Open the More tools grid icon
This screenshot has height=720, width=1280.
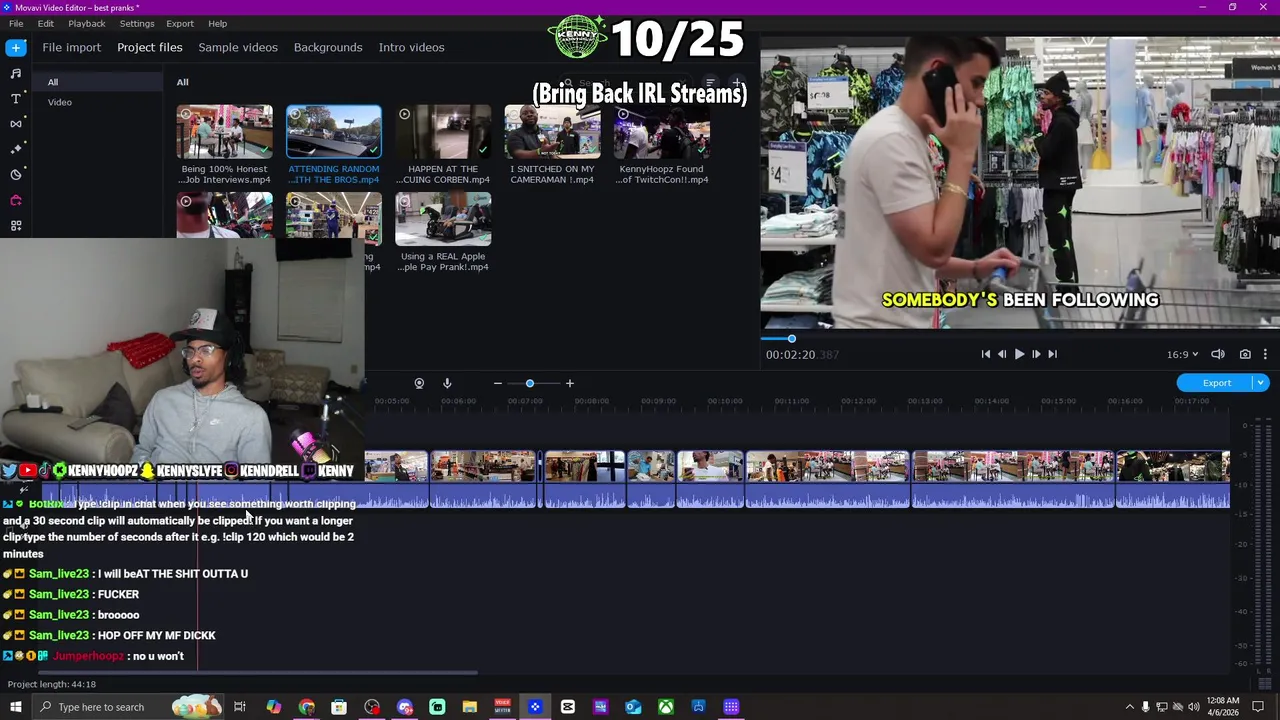click(16, 226)
